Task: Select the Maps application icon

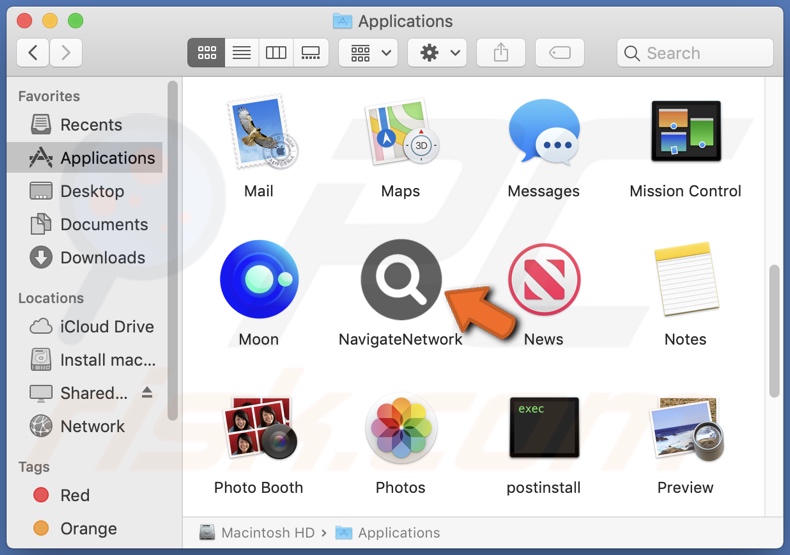Action: 401,132
